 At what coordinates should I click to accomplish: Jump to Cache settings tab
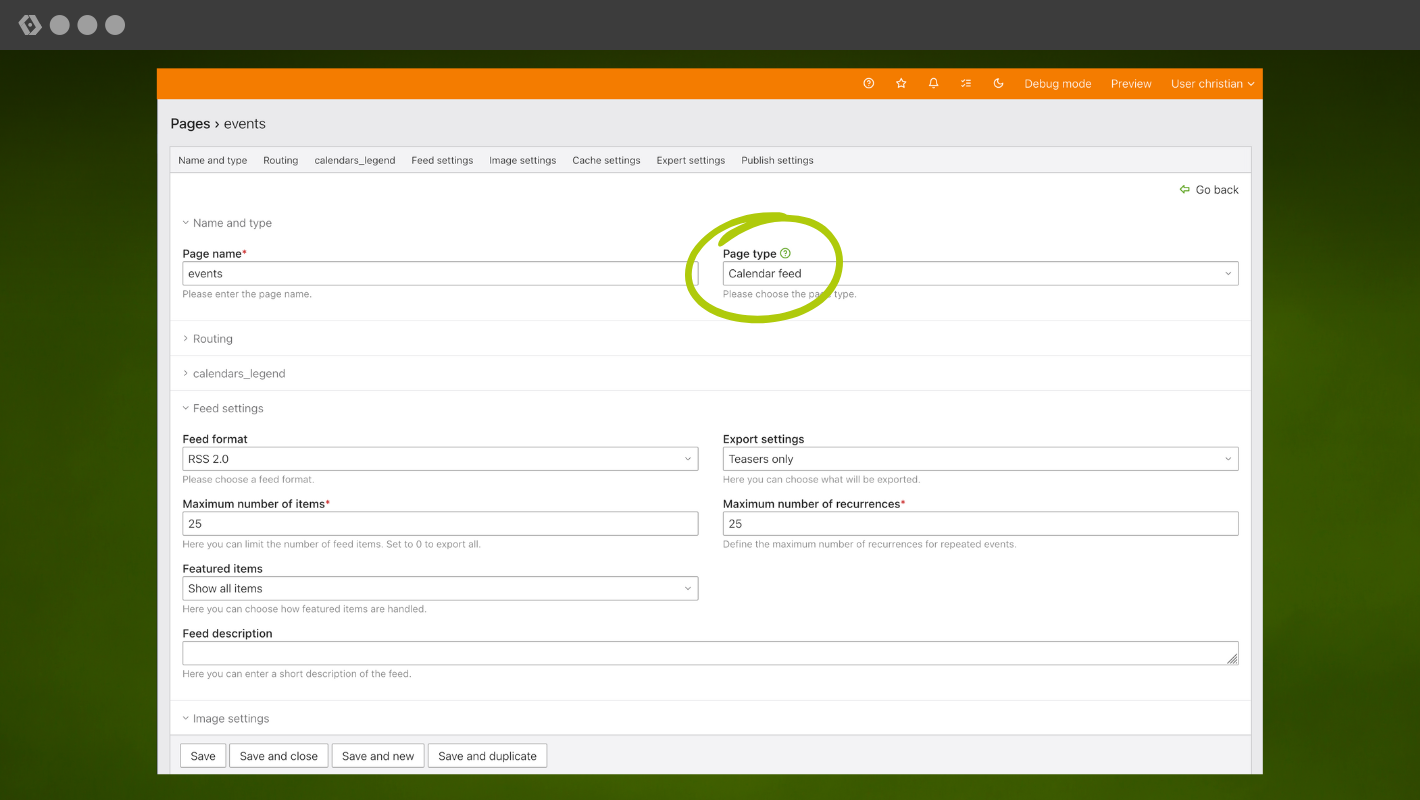(x=606, y=160)
